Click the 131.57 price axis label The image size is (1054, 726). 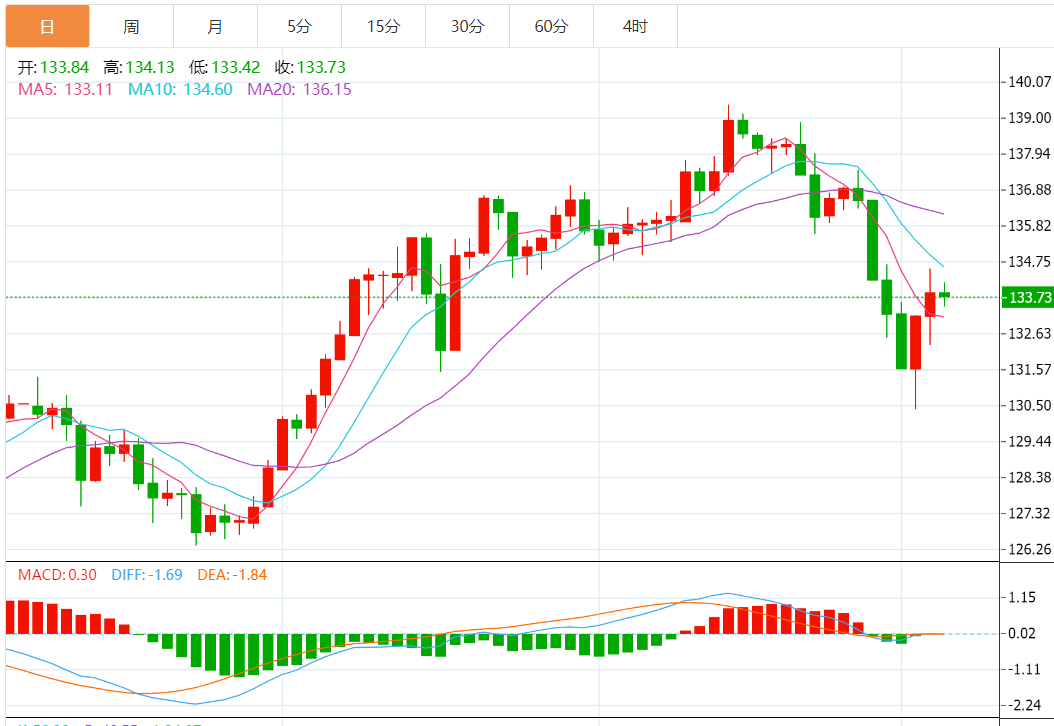click(1030, 370)
